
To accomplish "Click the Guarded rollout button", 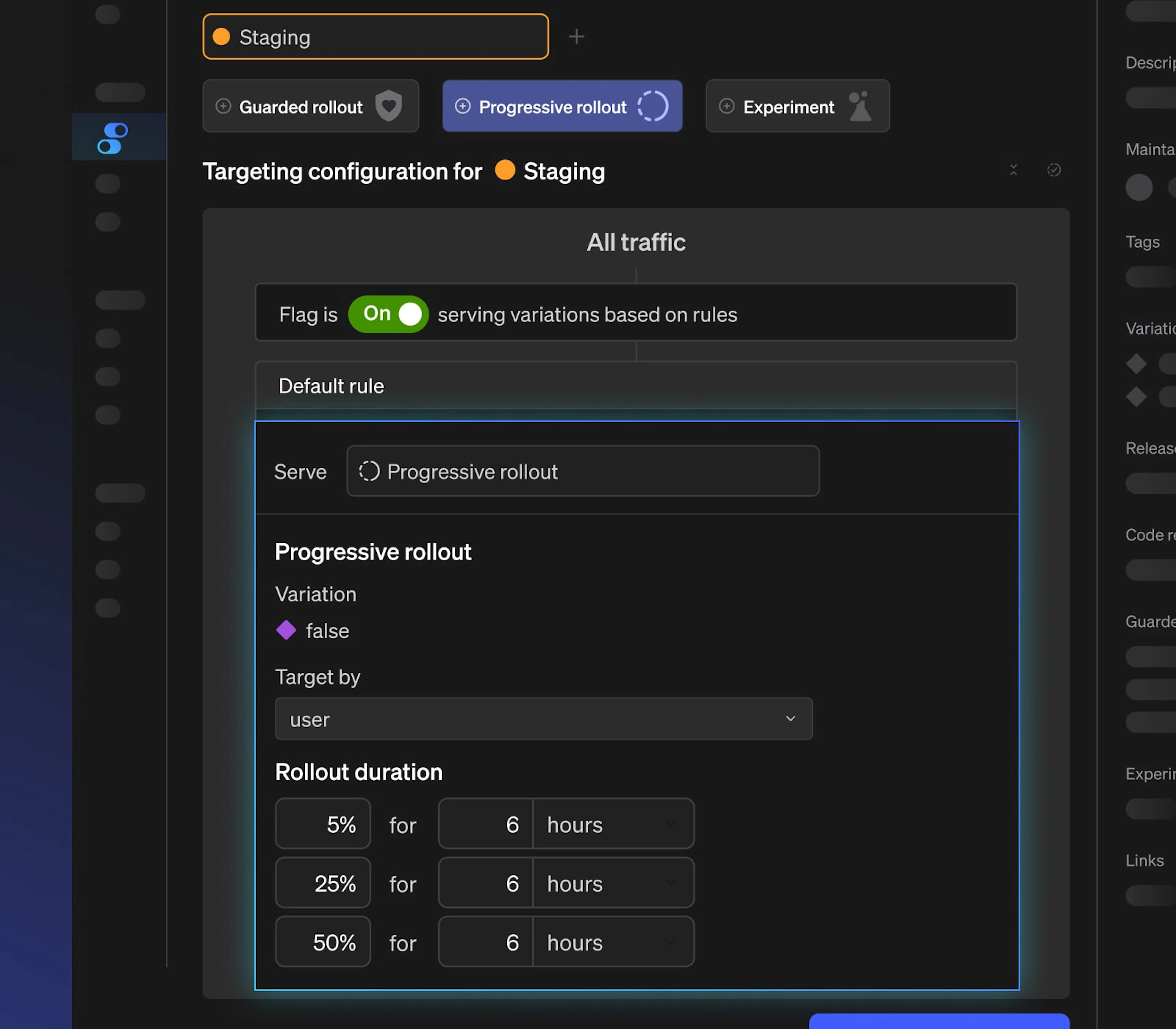I will [301, 107].
